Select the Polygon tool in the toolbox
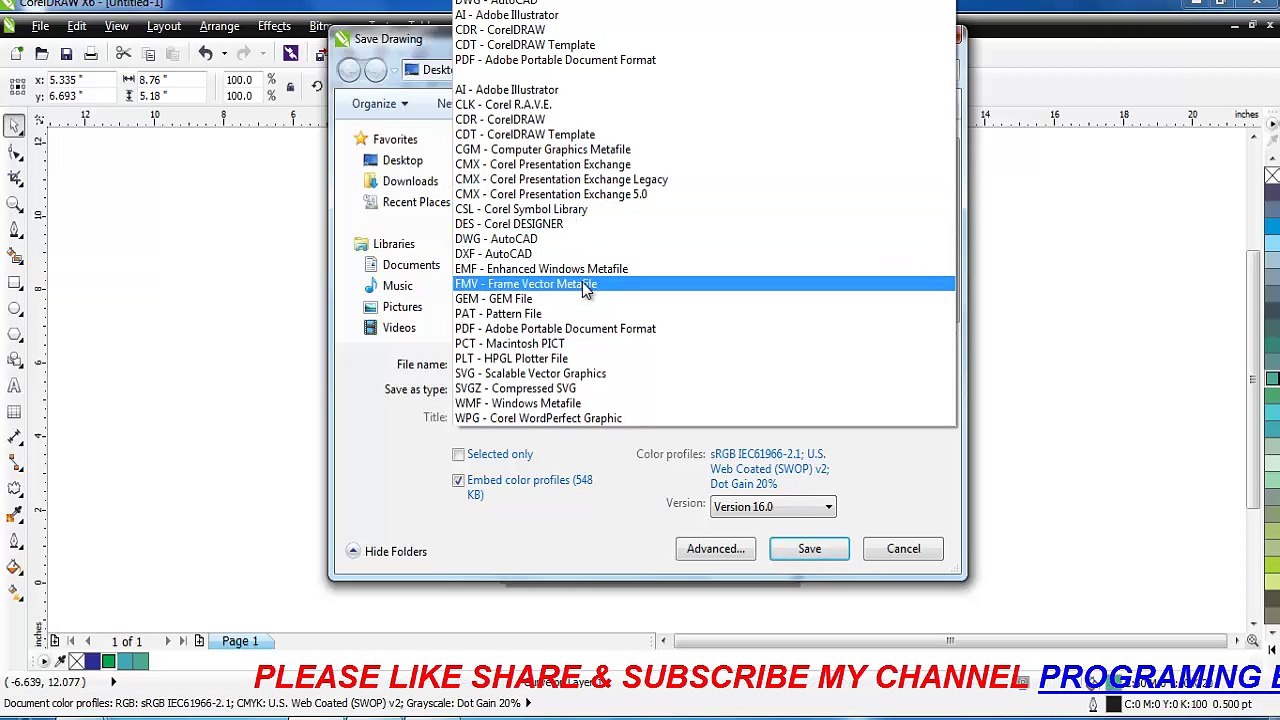The image size is (1280, 720). tap(14, 334)
